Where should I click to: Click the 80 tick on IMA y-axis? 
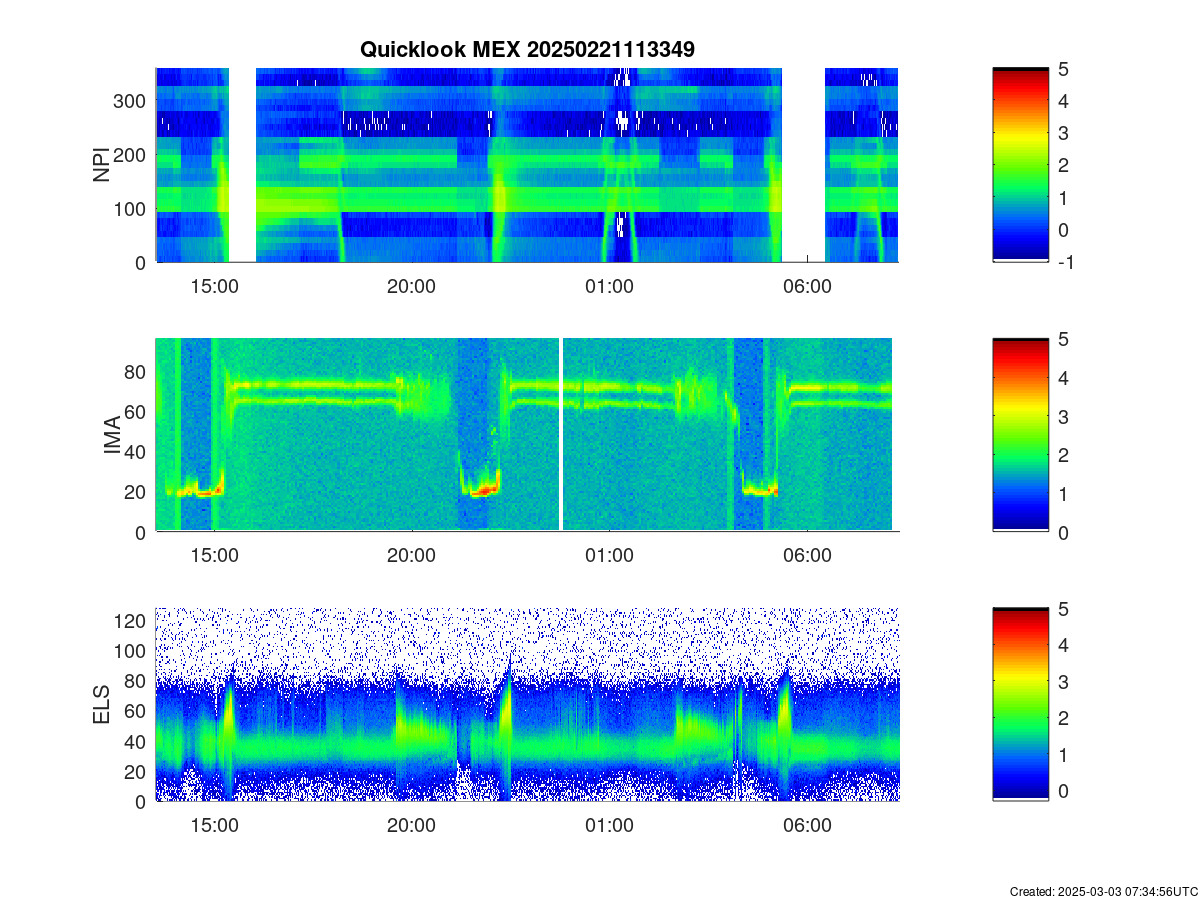[x=137, y=372]
